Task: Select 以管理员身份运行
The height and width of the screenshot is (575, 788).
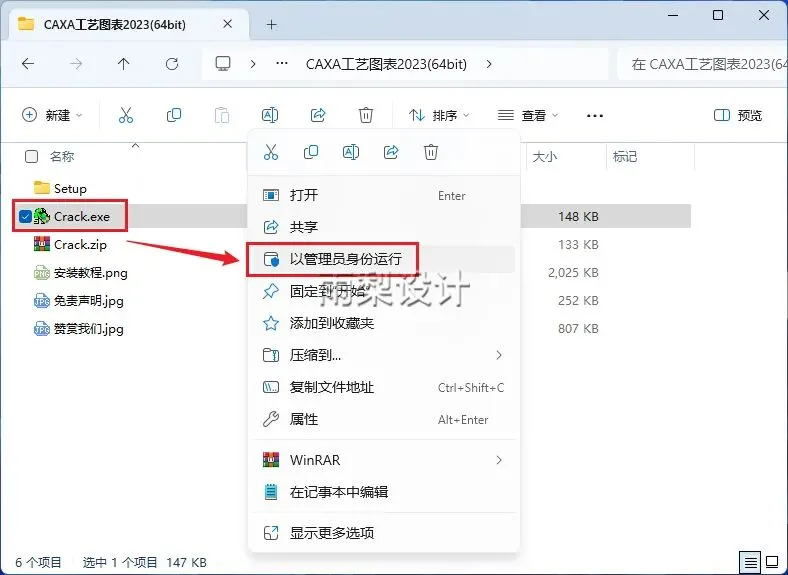Action: 383,259
